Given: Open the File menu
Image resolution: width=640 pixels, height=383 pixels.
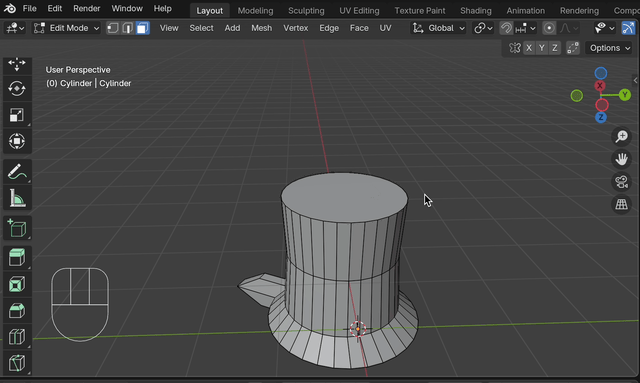Looking at the screenshot, I should pos(29,8).
